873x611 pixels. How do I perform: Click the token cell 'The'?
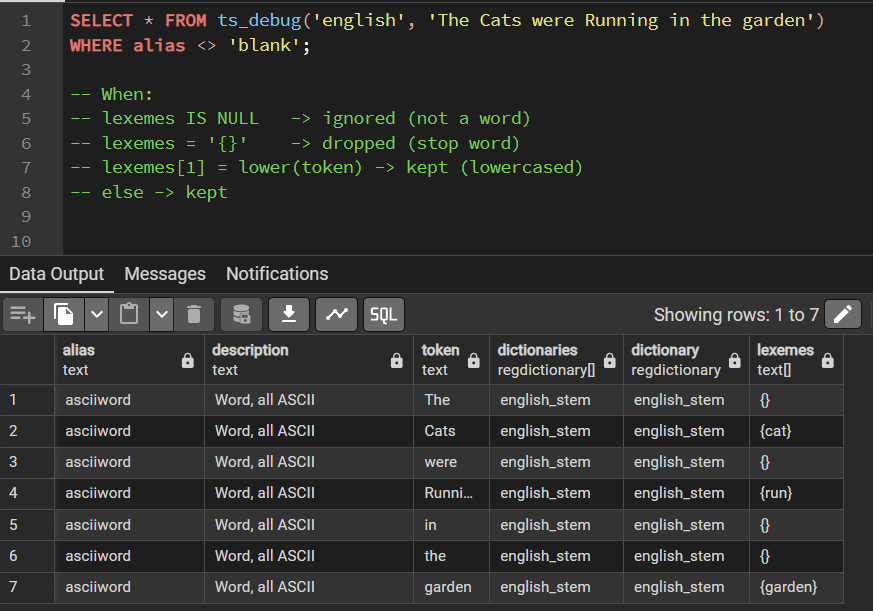(x=452, y=400)
